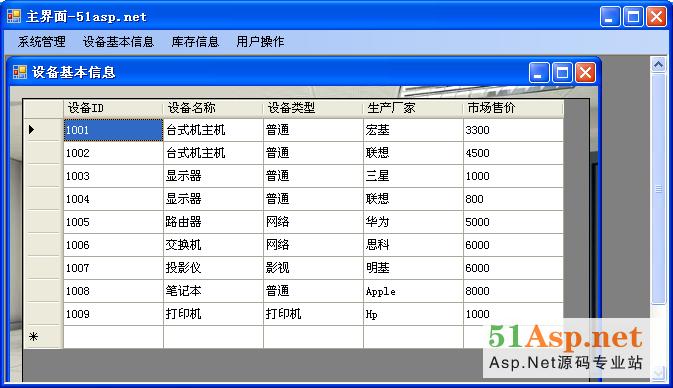Maximize the 主界面 main window
This screenshot has width=673, height=388.
(633, 17)
